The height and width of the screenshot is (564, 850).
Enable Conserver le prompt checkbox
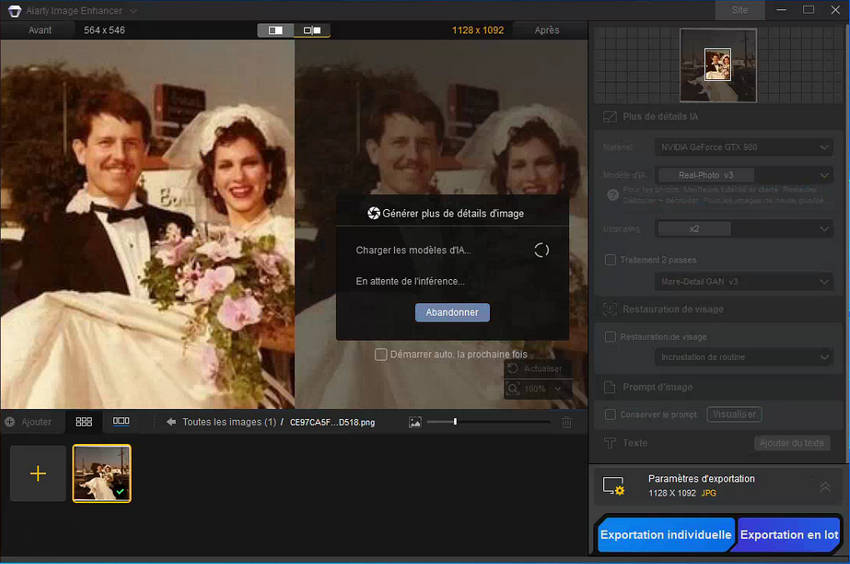tap(610, 414)
